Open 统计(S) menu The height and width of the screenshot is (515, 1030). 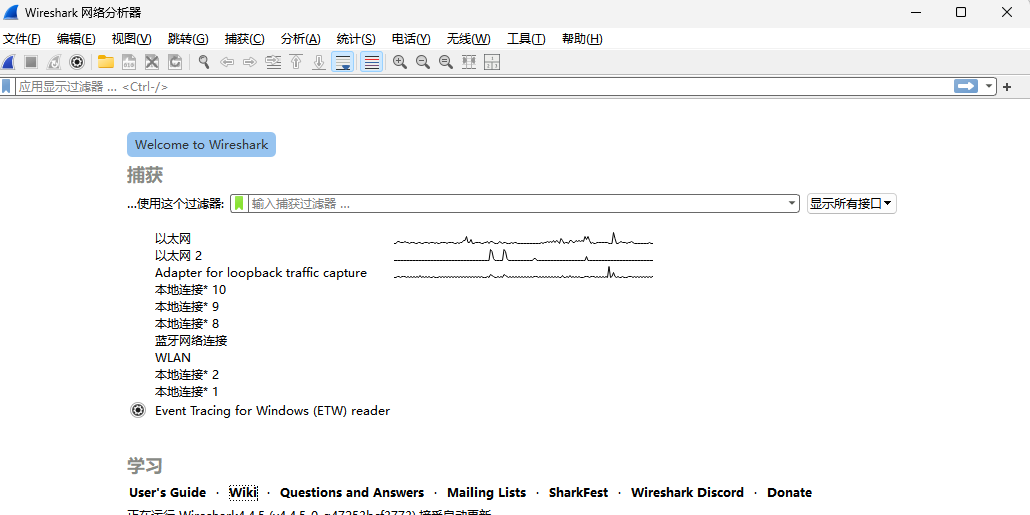coord(356,39)
